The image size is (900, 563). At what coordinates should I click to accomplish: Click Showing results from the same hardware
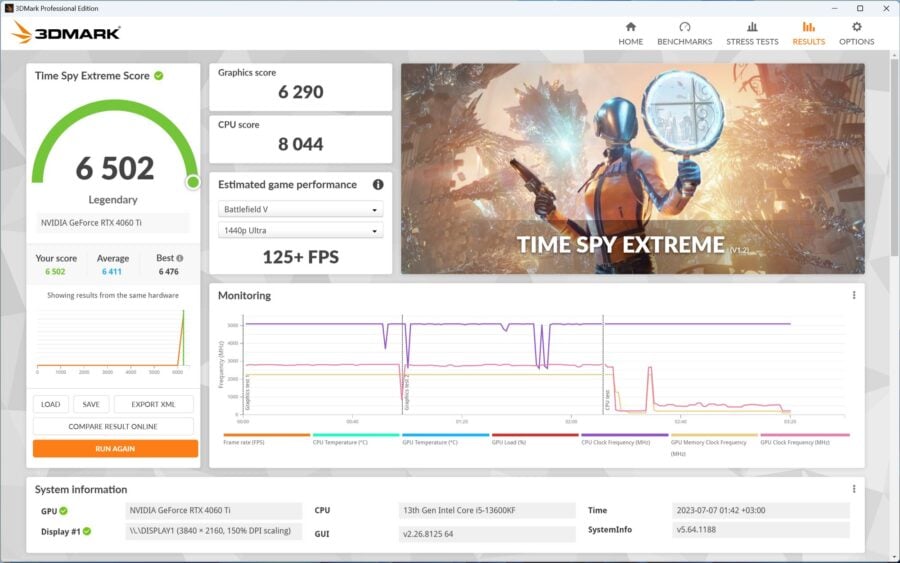pos(113,295)
